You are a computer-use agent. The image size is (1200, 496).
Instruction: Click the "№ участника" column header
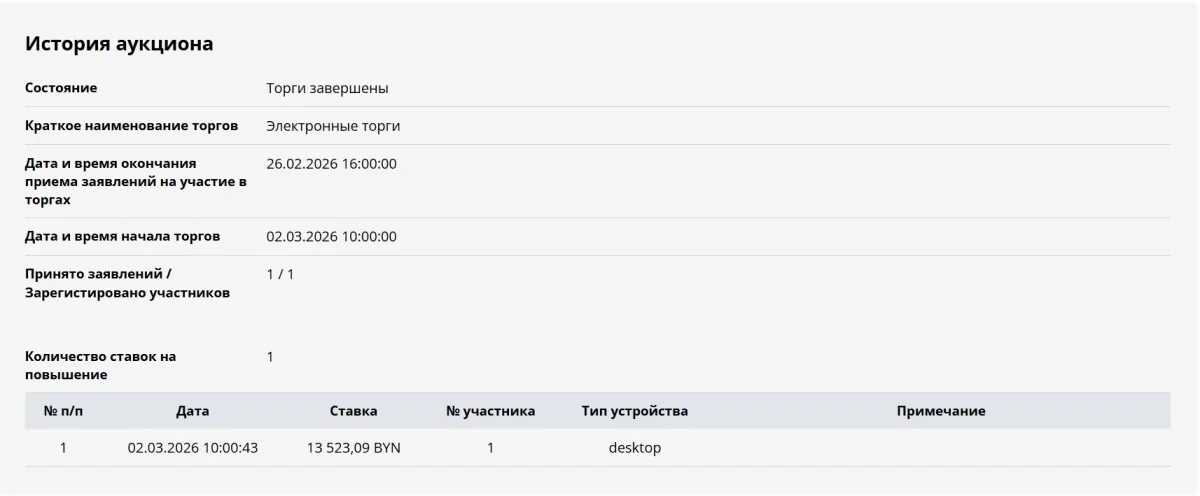tap(490, 411)
